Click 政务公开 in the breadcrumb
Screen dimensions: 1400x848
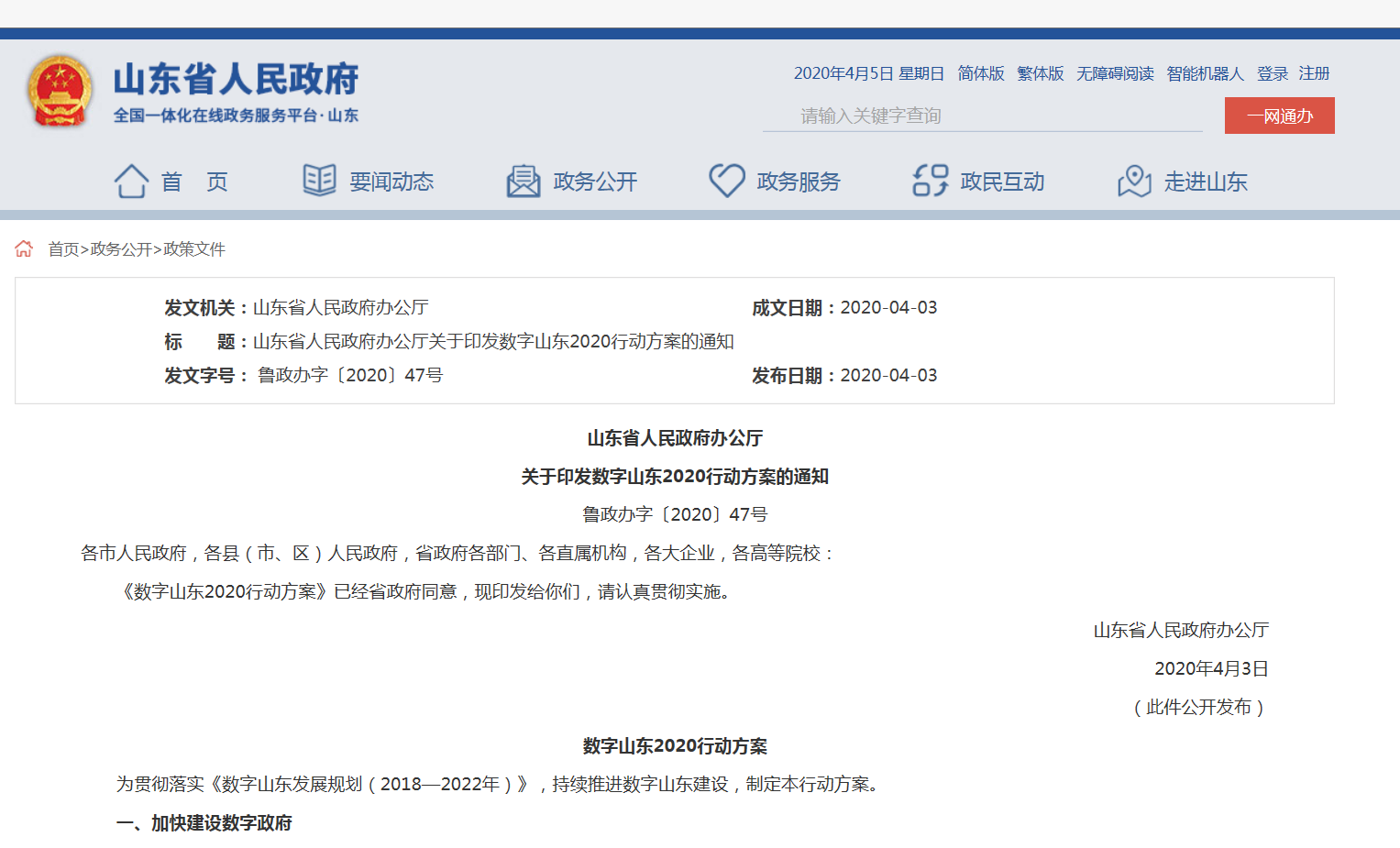coord(121,249)
